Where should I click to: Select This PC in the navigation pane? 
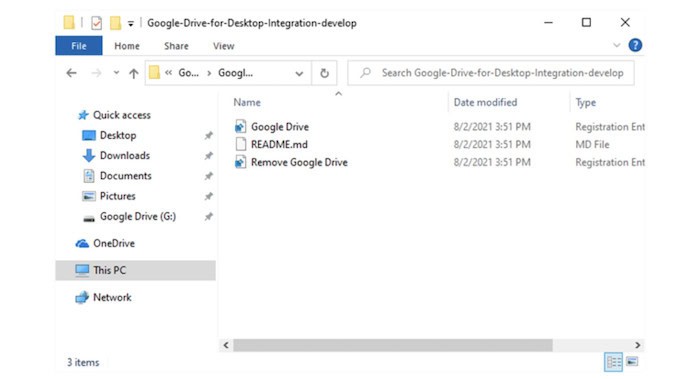coord(135,270)
